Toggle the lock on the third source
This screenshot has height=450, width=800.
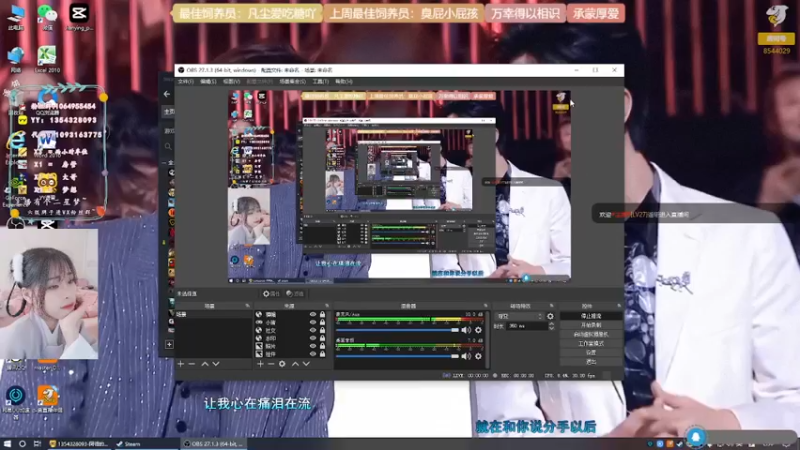click(x=322, y=330)
